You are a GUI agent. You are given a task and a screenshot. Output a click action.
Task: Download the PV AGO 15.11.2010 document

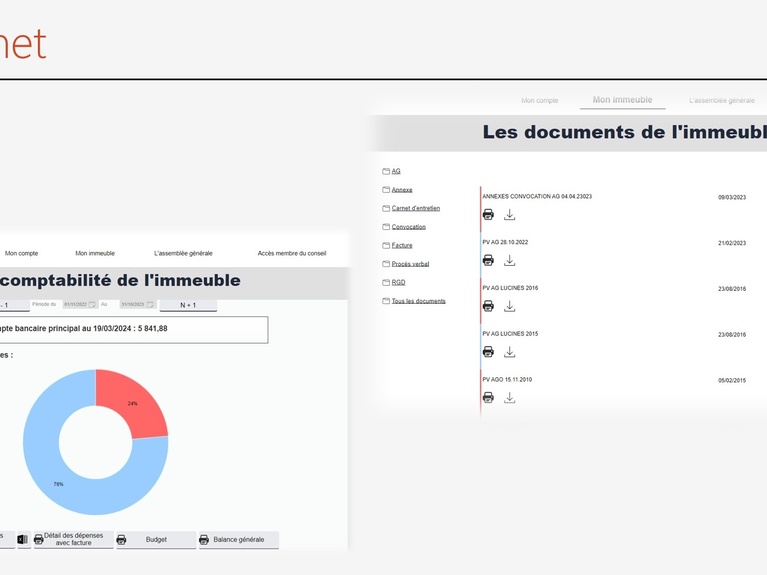pyautogui.click(x=509, y=397)
